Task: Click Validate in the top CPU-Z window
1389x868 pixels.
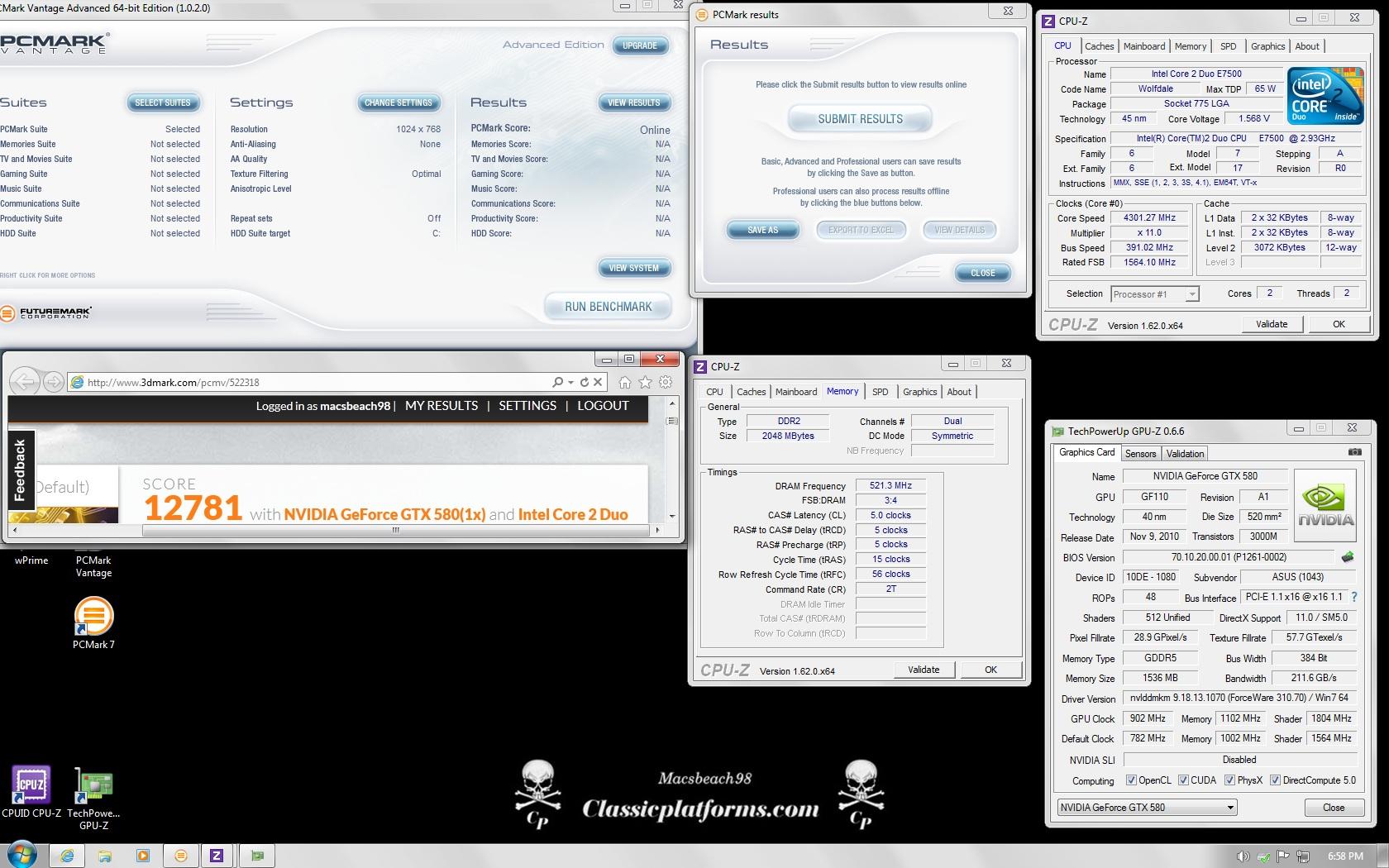Action: 1272,324
